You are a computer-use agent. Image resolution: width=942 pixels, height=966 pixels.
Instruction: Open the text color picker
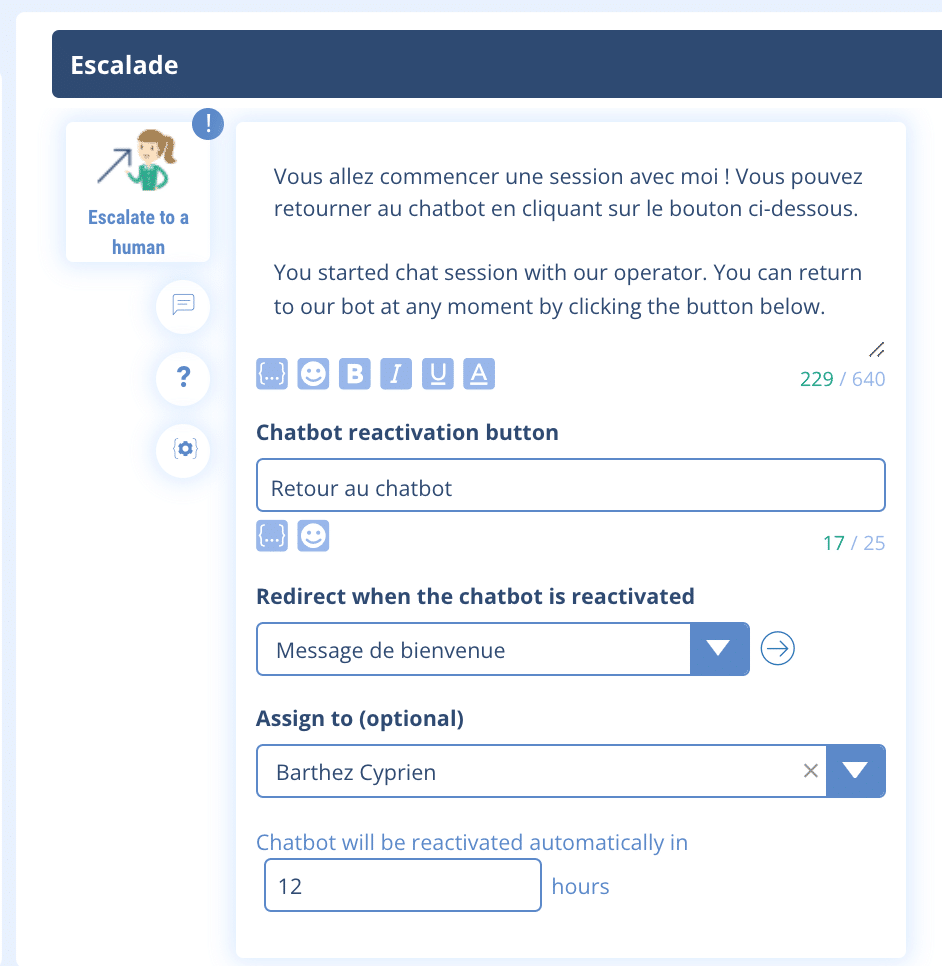479,374
